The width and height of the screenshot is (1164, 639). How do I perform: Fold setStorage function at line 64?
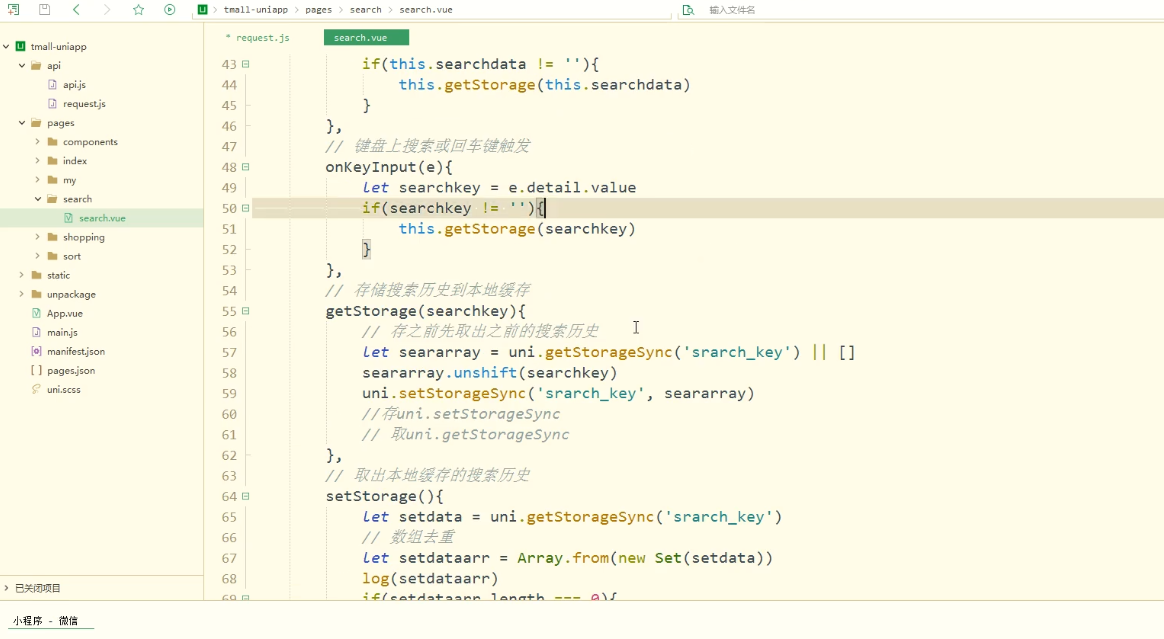click(246, 497)
